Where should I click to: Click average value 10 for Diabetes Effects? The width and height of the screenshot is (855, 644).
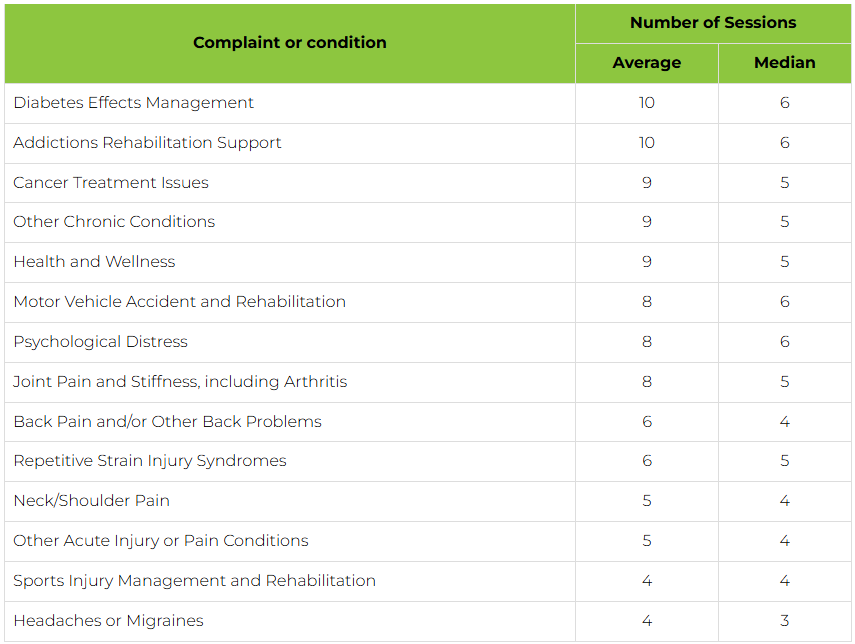tap(647, 103)
